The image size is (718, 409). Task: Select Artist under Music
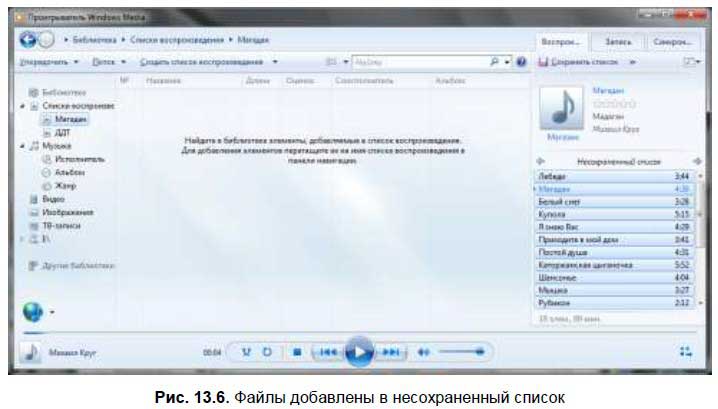tap(80, 159)
